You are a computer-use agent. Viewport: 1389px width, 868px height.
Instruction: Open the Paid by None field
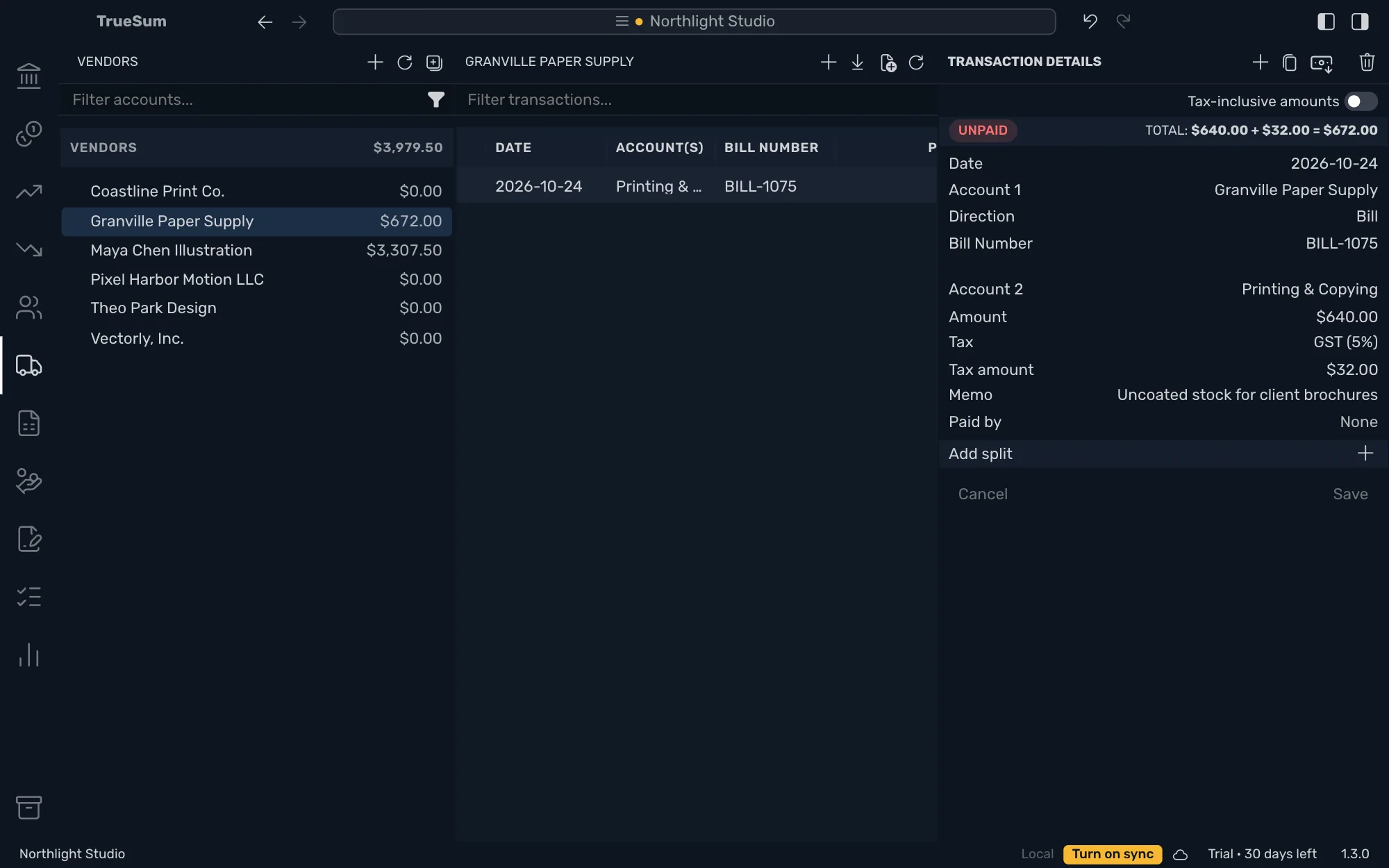(1163, 422)
